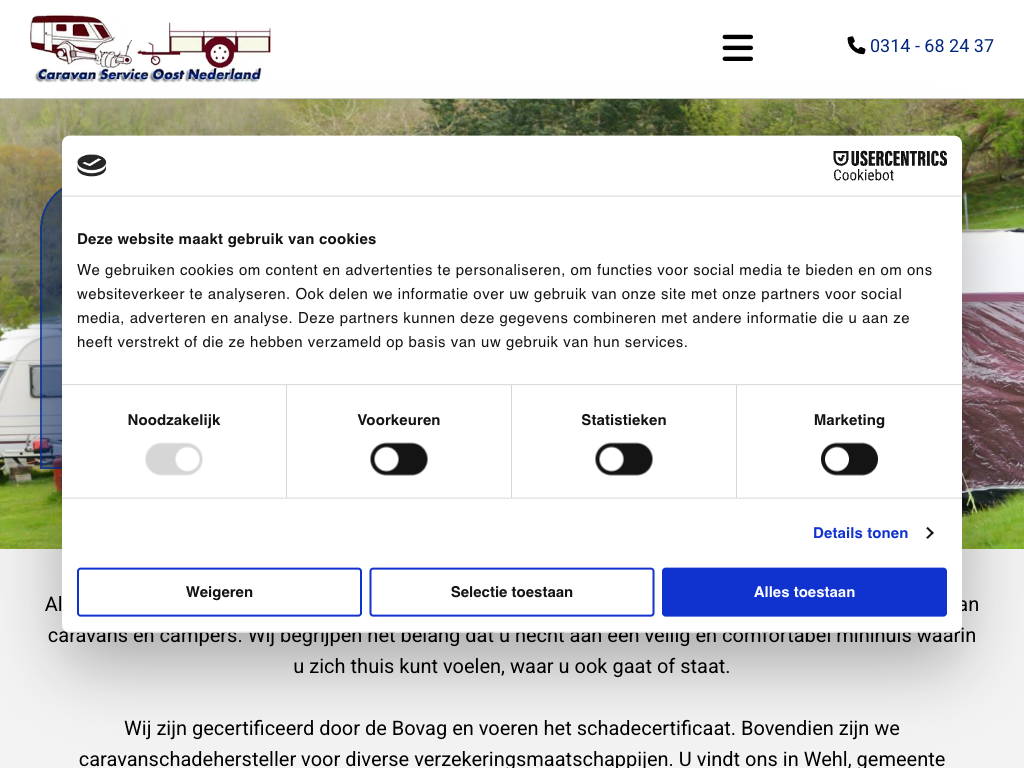Click the chevron next to Details tonen
The height and width of the screenshot is (768, 1024).
[930, 533]
